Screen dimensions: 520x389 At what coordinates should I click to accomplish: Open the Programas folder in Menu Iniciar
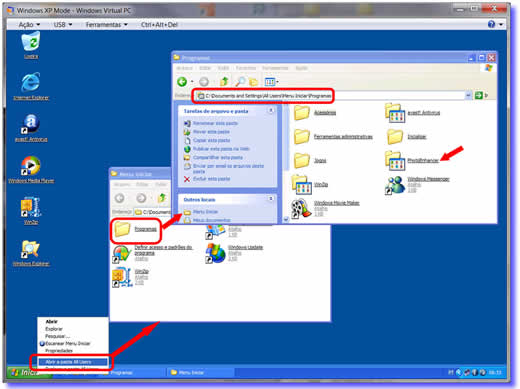(135, 229)
